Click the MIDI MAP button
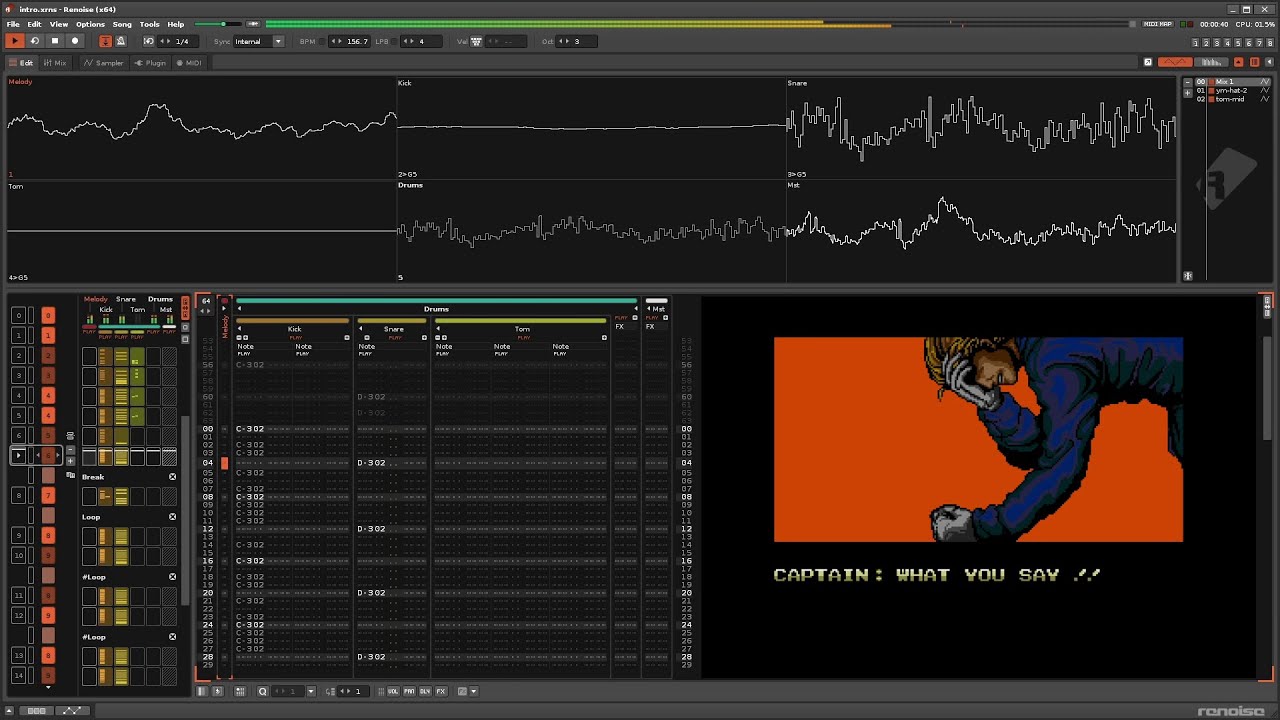 coord(1158,24)
